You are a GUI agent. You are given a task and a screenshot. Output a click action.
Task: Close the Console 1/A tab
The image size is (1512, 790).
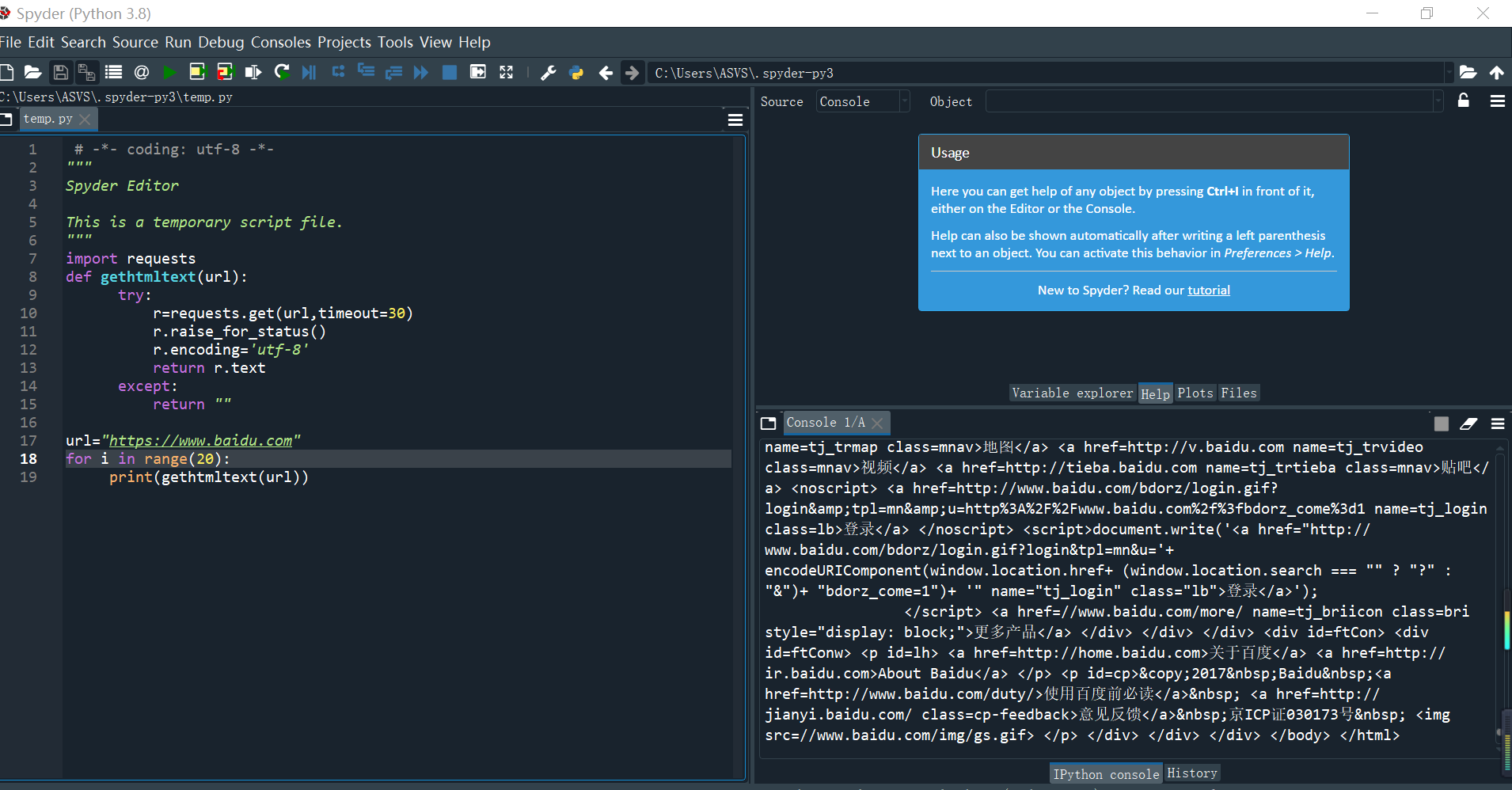tap(877, 423)
